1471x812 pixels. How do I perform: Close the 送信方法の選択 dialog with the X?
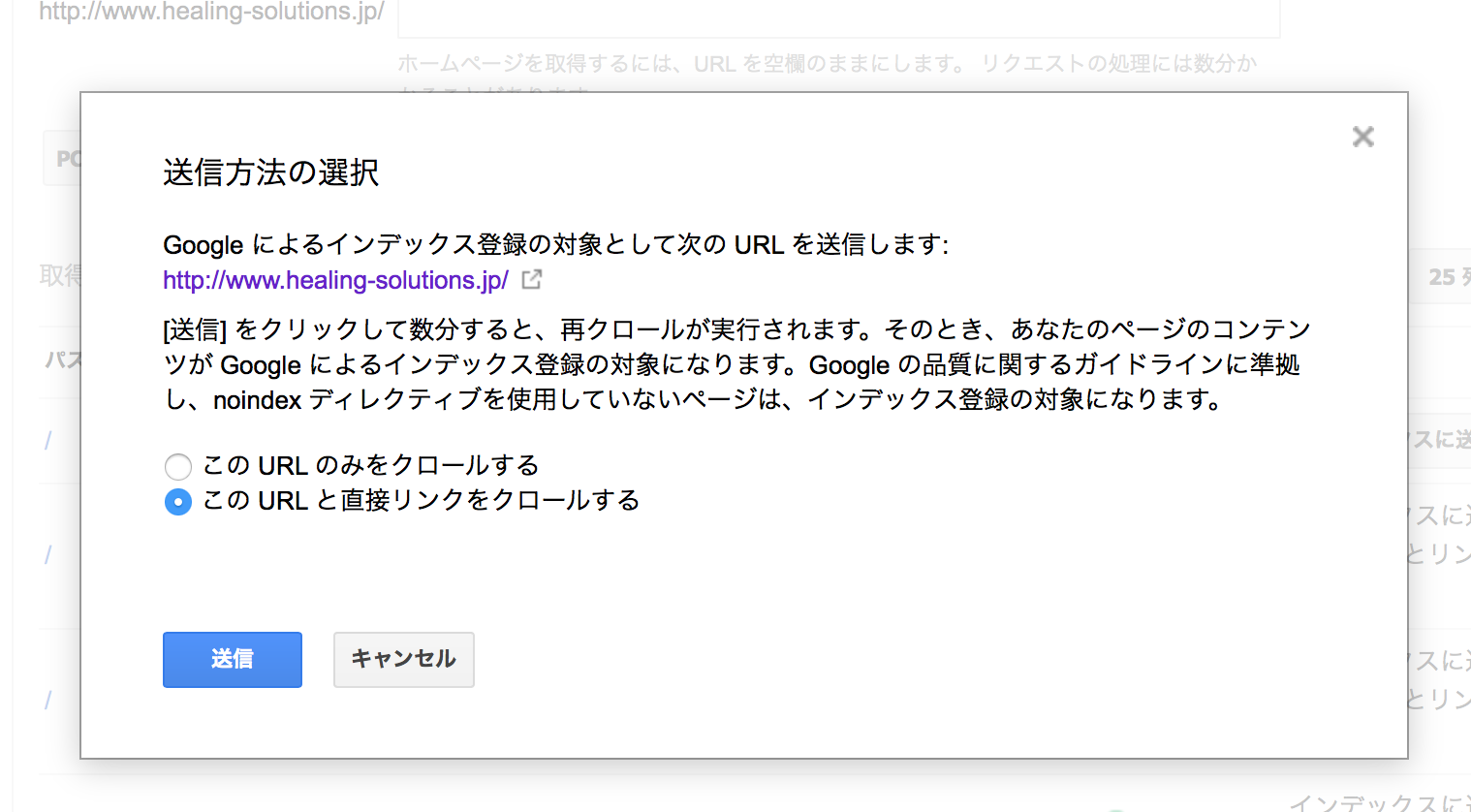click(1362, 137)
